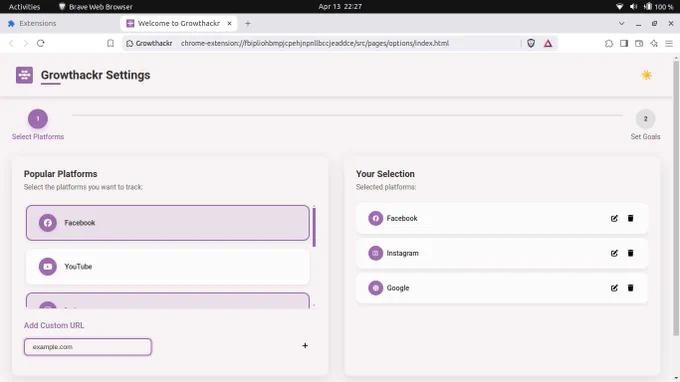Open Activities overview
Image resolution: width=680 pixels, height=382 pixels.
[24, 7]
